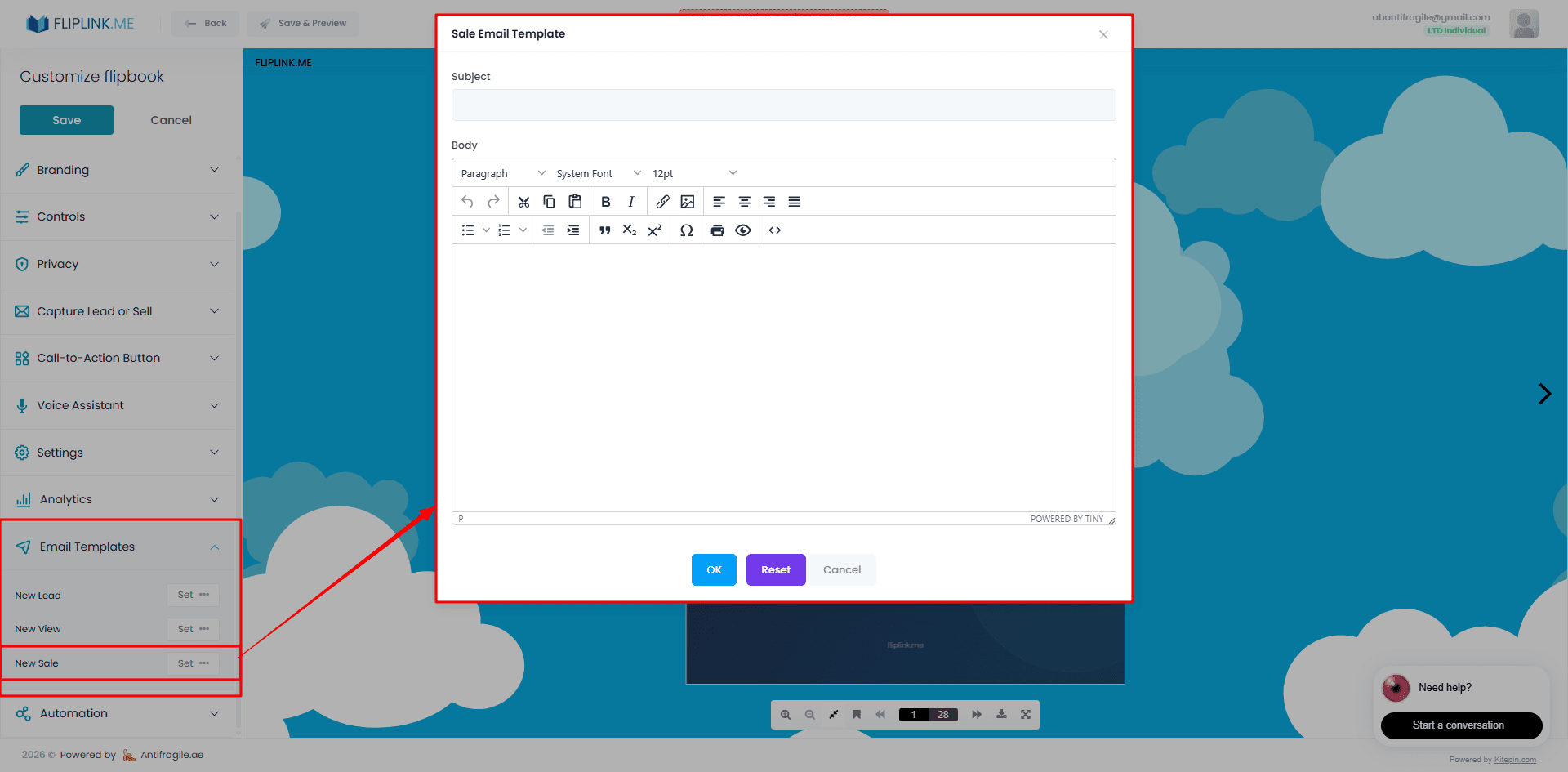
Task: Open the Insert Link tool
Action: [x=662, y=201]
